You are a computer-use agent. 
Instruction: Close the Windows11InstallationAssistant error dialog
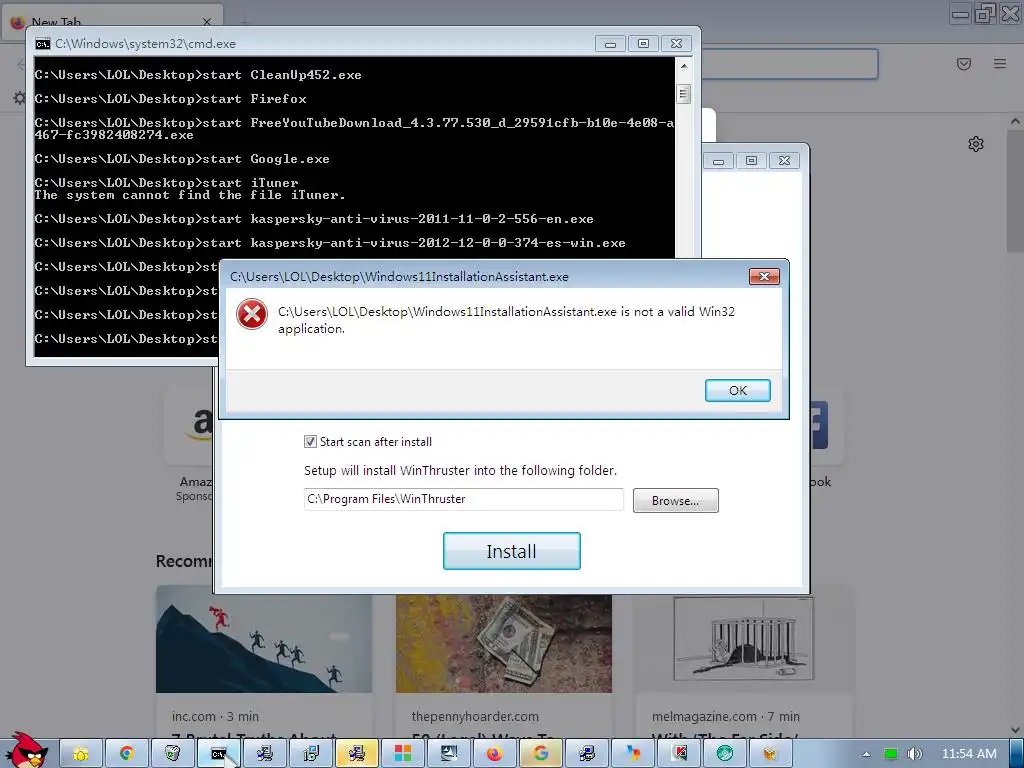(764, 276)
